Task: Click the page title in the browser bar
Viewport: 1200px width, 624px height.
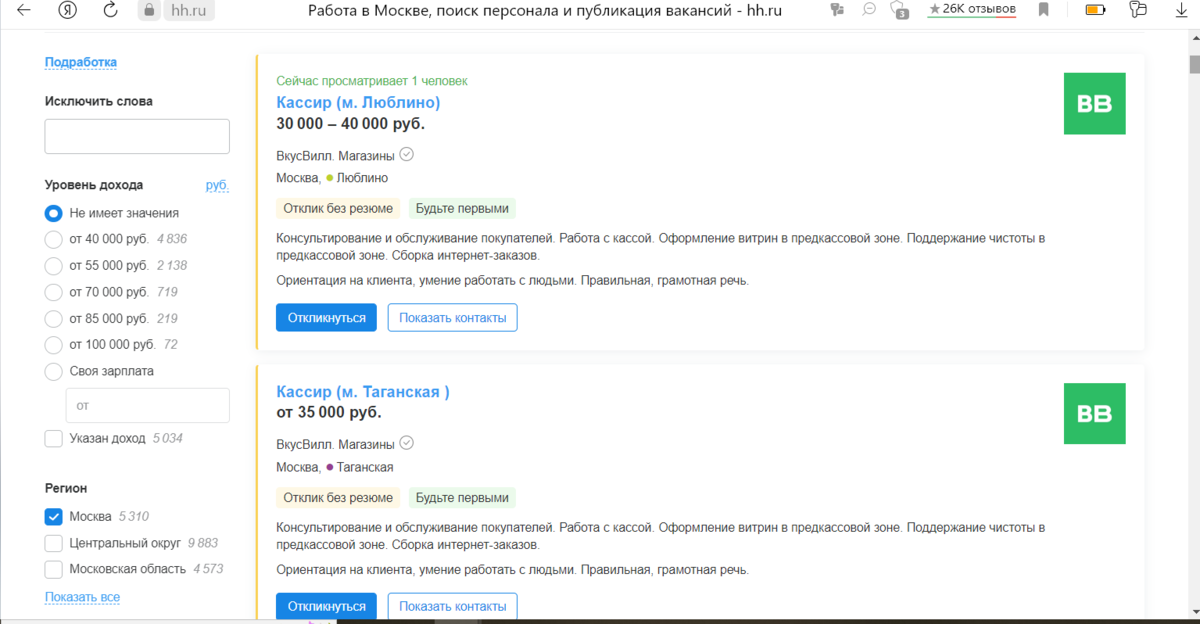Action: pyautogui.click(x=544, y=10)
